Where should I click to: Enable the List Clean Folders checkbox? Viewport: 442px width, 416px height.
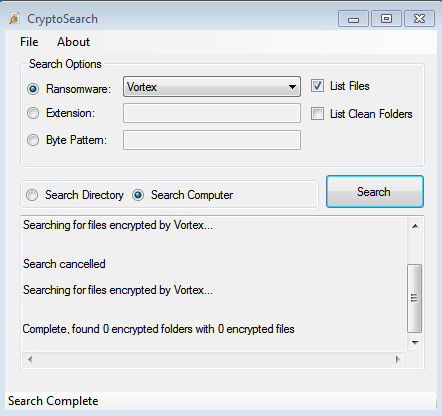coord(317,114)
